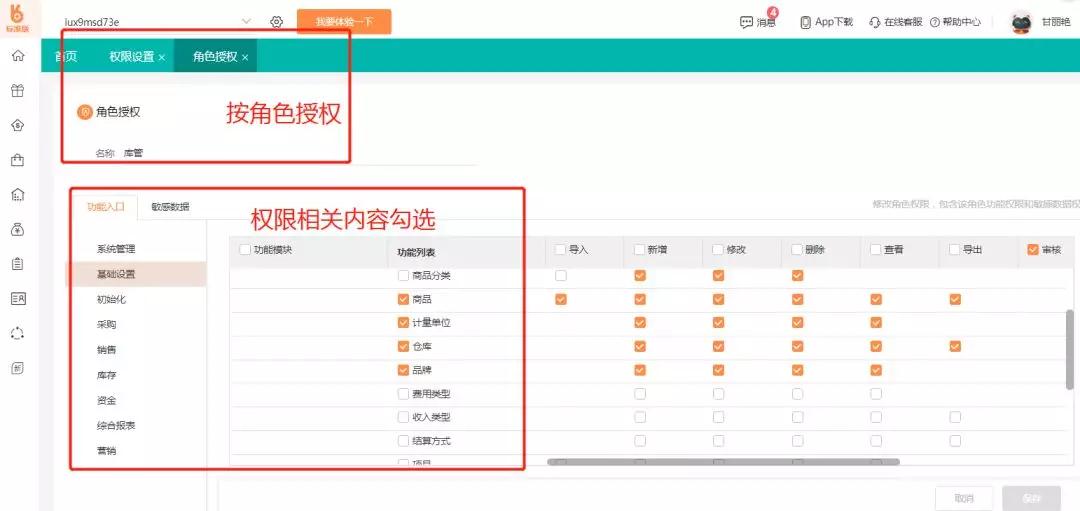Click the shopping bag sidebar icon
1080x511 pixels.
17,160
